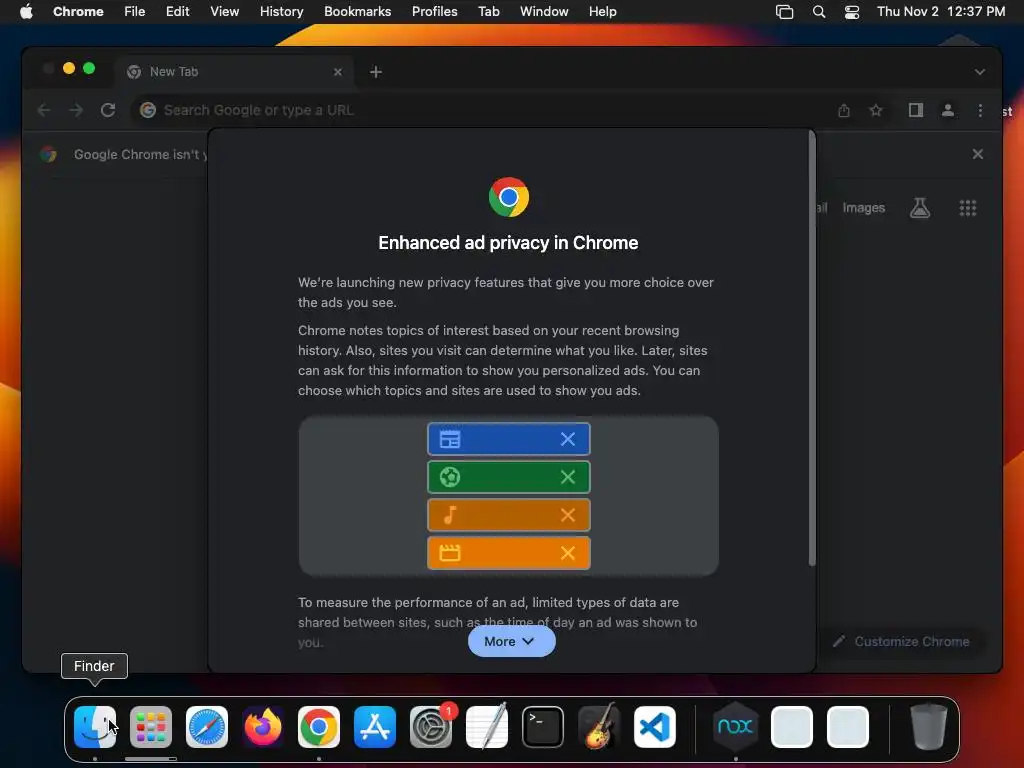Open the Window menu
This screenshot has height=768, width=1024.
(x=544, y=12)
